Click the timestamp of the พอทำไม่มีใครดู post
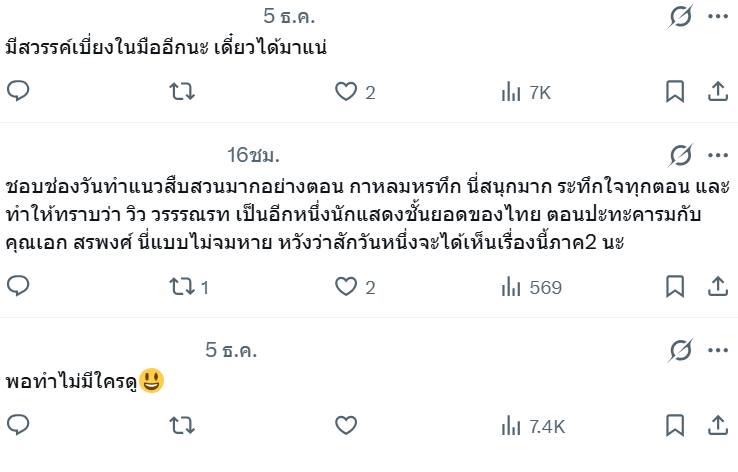This screenshot has height=472, width=738. 231,350
